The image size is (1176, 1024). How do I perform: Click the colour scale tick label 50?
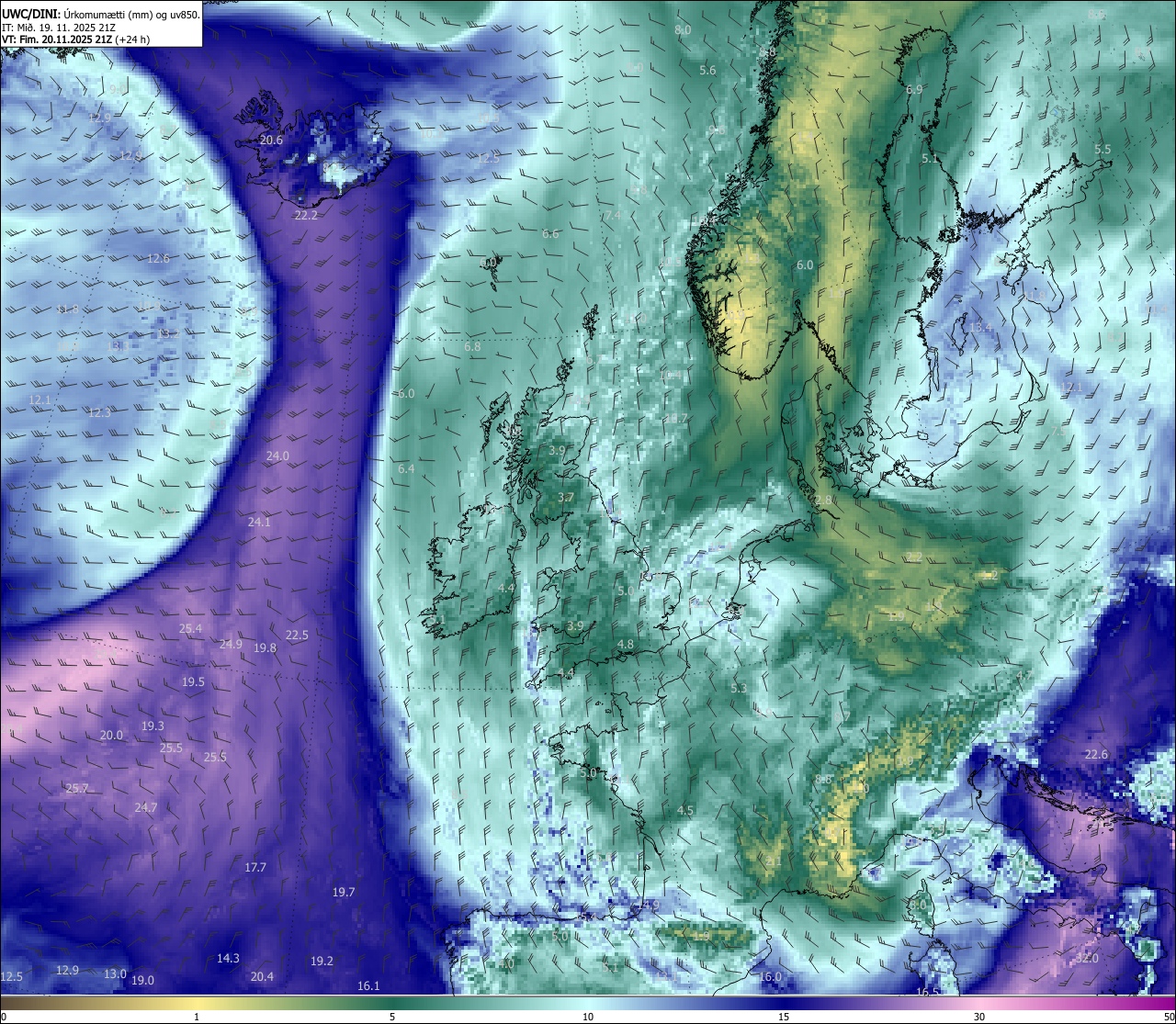(x=1168, y=1017)
